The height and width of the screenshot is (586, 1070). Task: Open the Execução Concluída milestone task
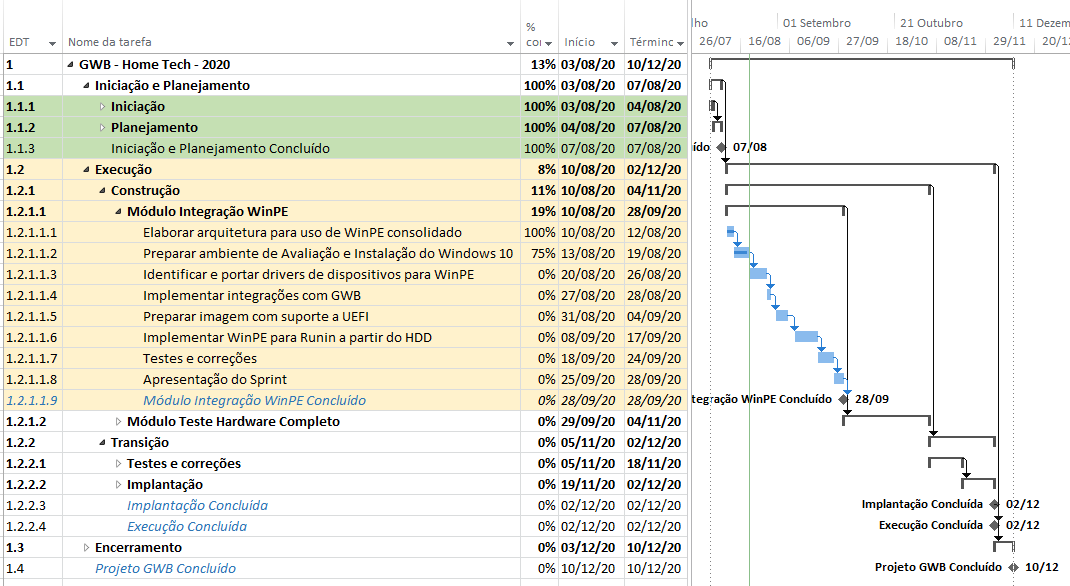coord(187,527)
